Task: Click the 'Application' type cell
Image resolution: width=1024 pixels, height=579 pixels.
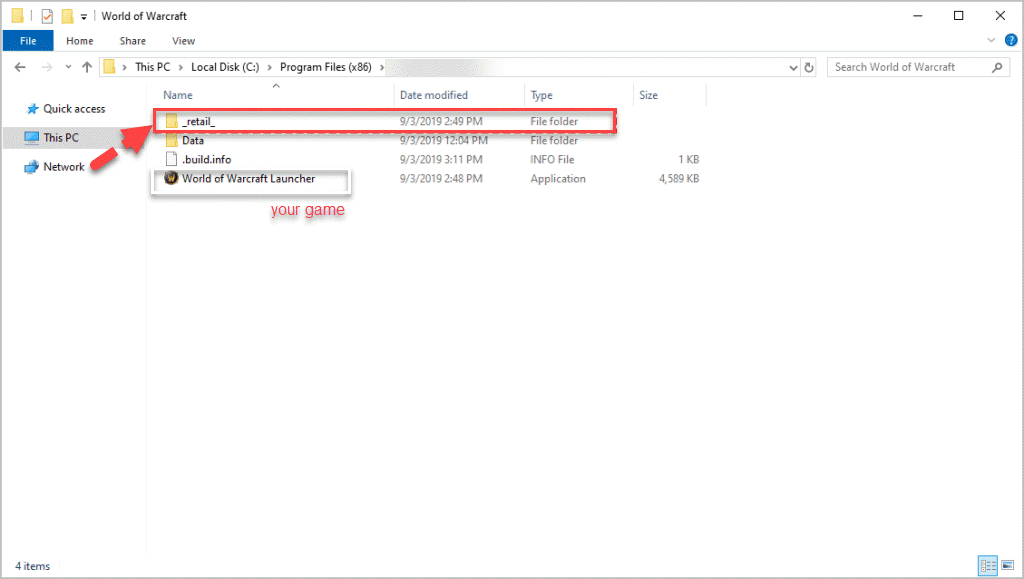Action: pyautogui.click(x=558, y=178)
